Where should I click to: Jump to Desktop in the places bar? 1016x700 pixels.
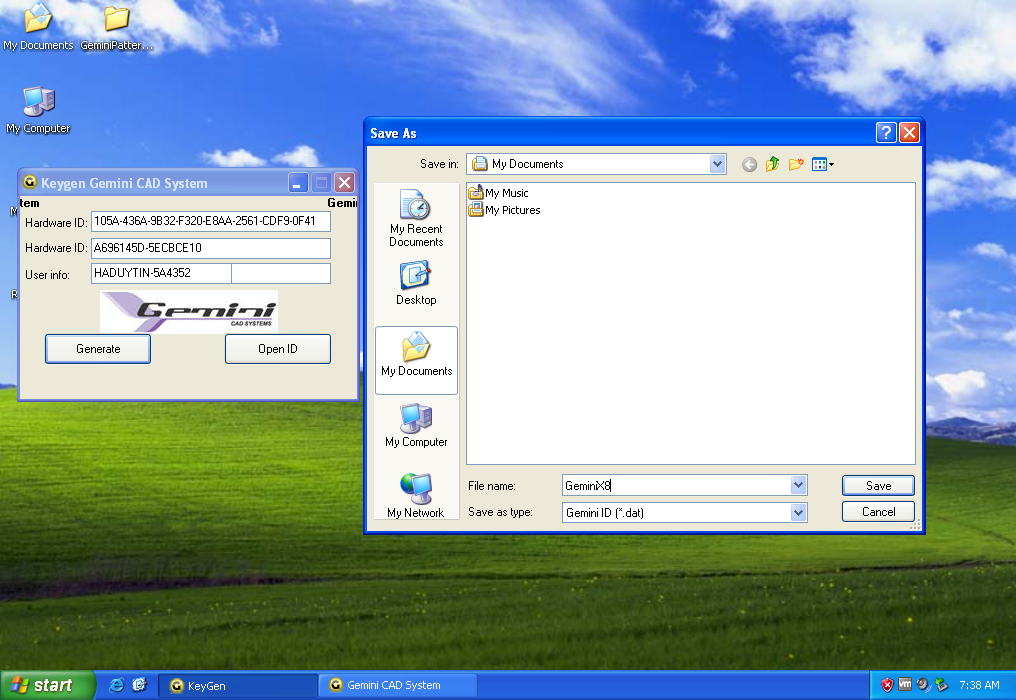416,284
